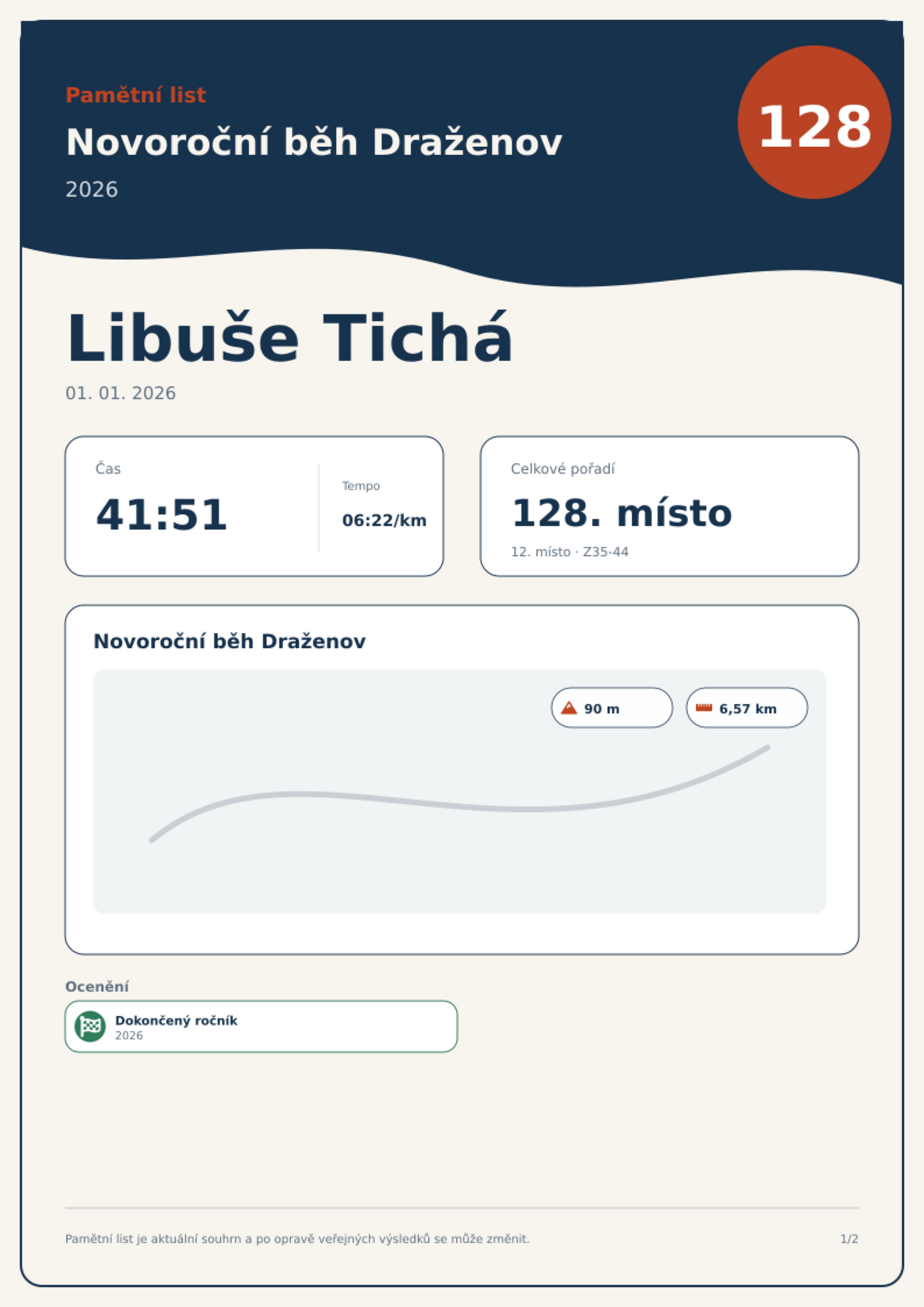Click the Ocenění section heading
This screenshot has height=1307, width=924.
(97, 987)
